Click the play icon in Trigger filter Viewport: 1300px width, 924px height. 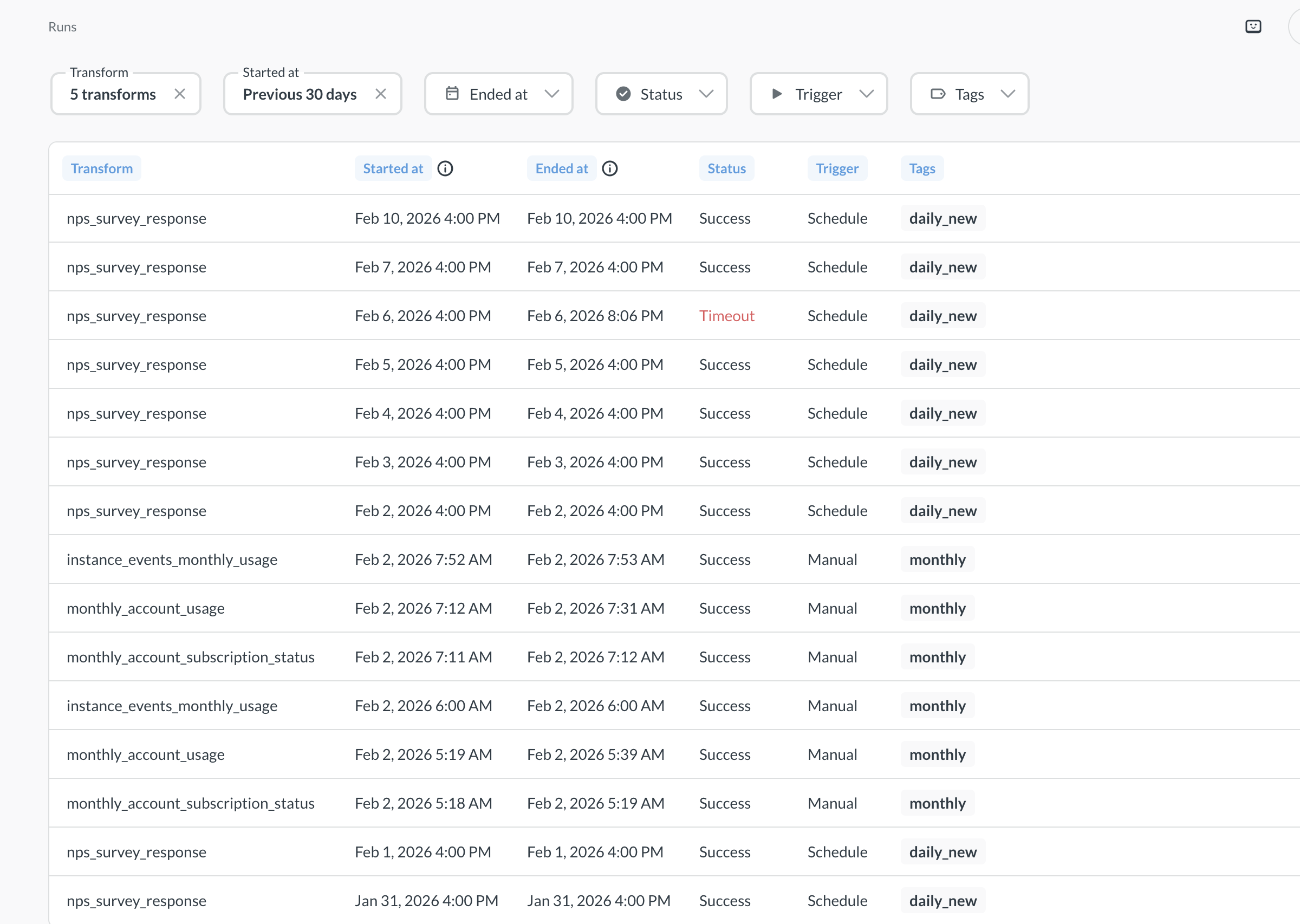tap(777, 94)
